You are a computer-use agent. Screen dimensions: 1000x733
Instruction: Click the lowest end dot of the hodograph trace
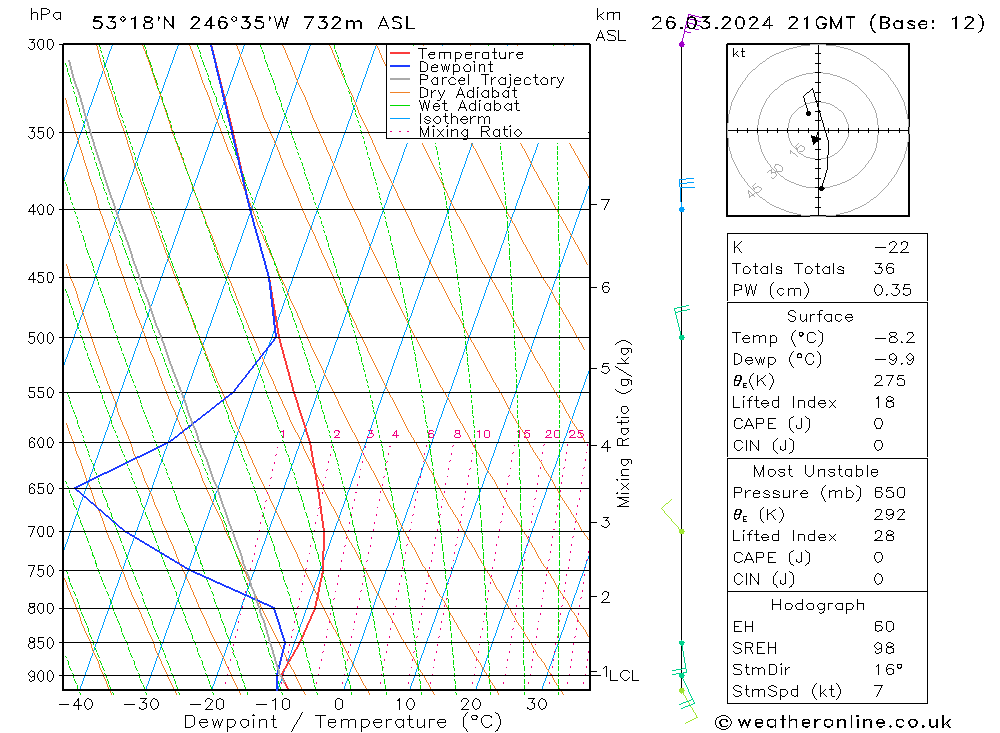[821, 188]
